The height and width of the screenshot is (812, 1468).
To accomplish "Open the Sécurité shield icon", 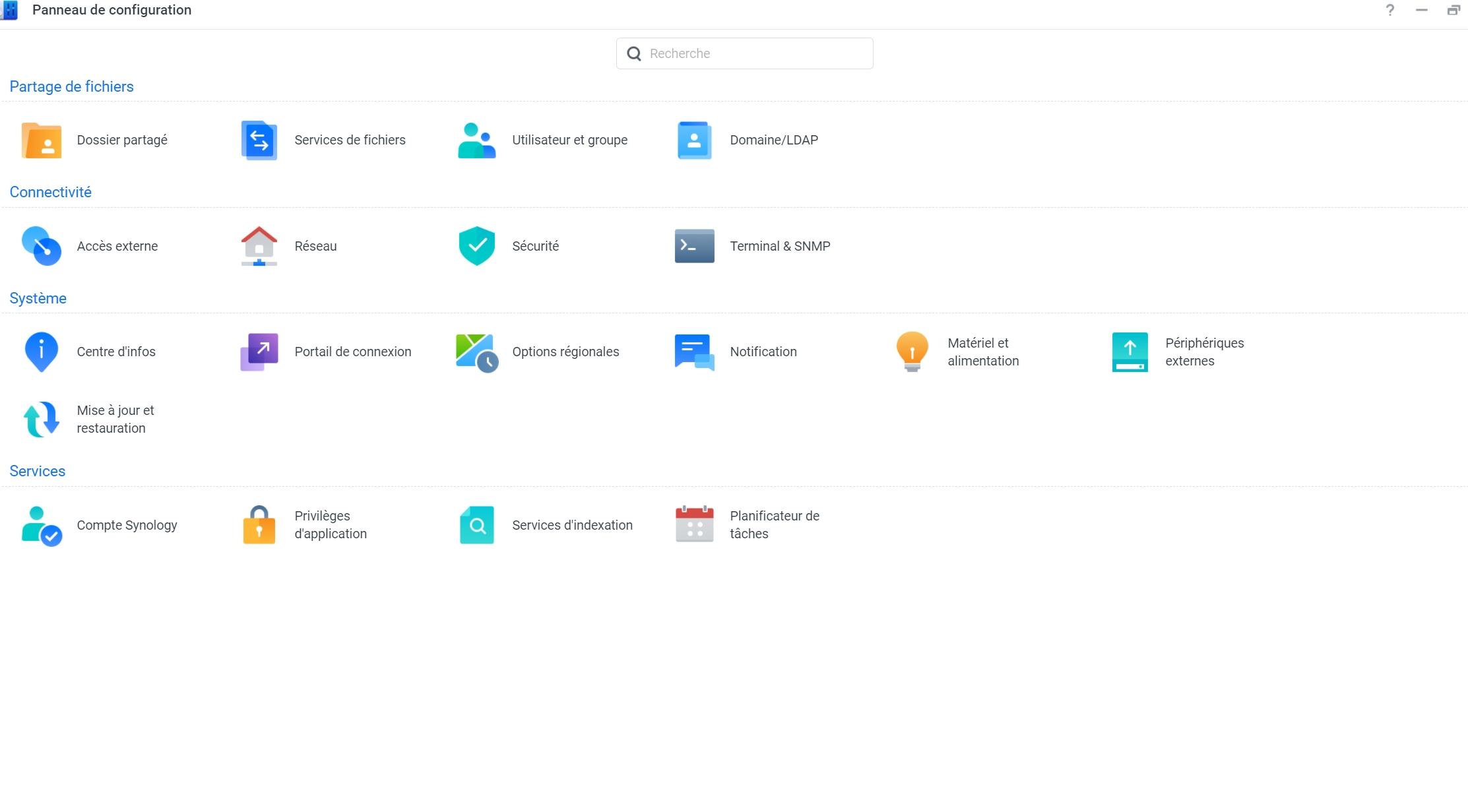I will point(476,246).
